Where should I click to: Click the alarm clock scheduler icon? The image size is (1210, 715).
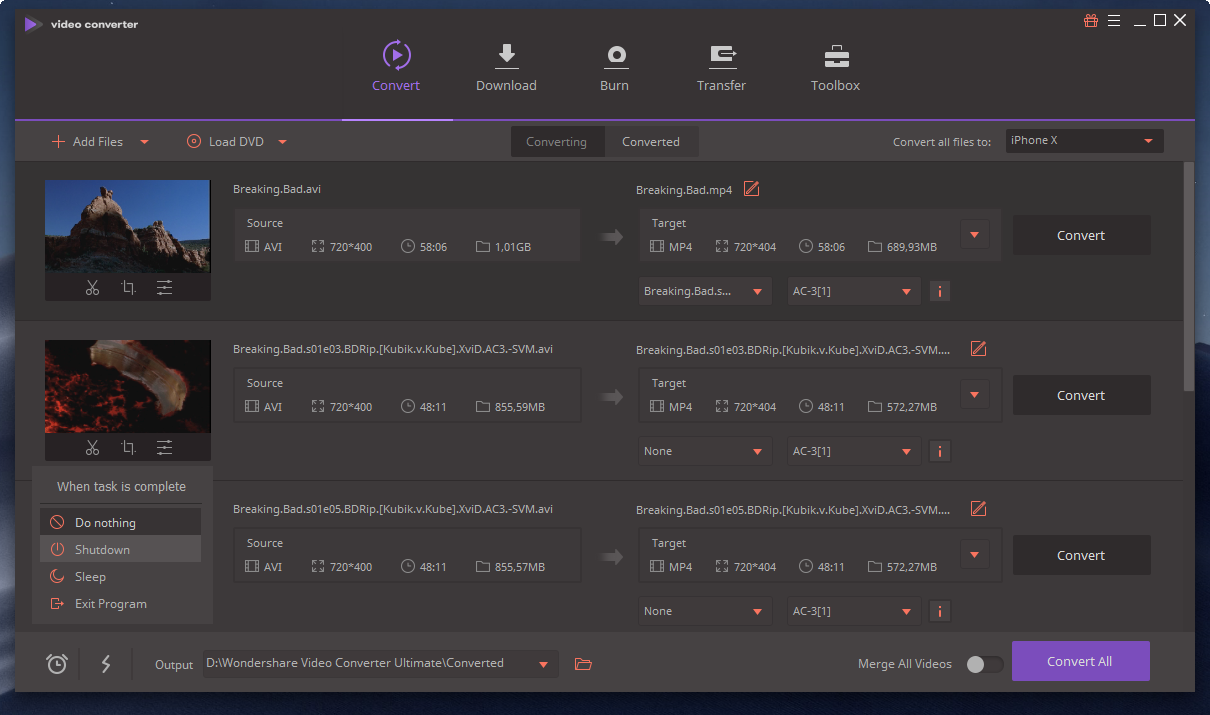pos(57,663)
